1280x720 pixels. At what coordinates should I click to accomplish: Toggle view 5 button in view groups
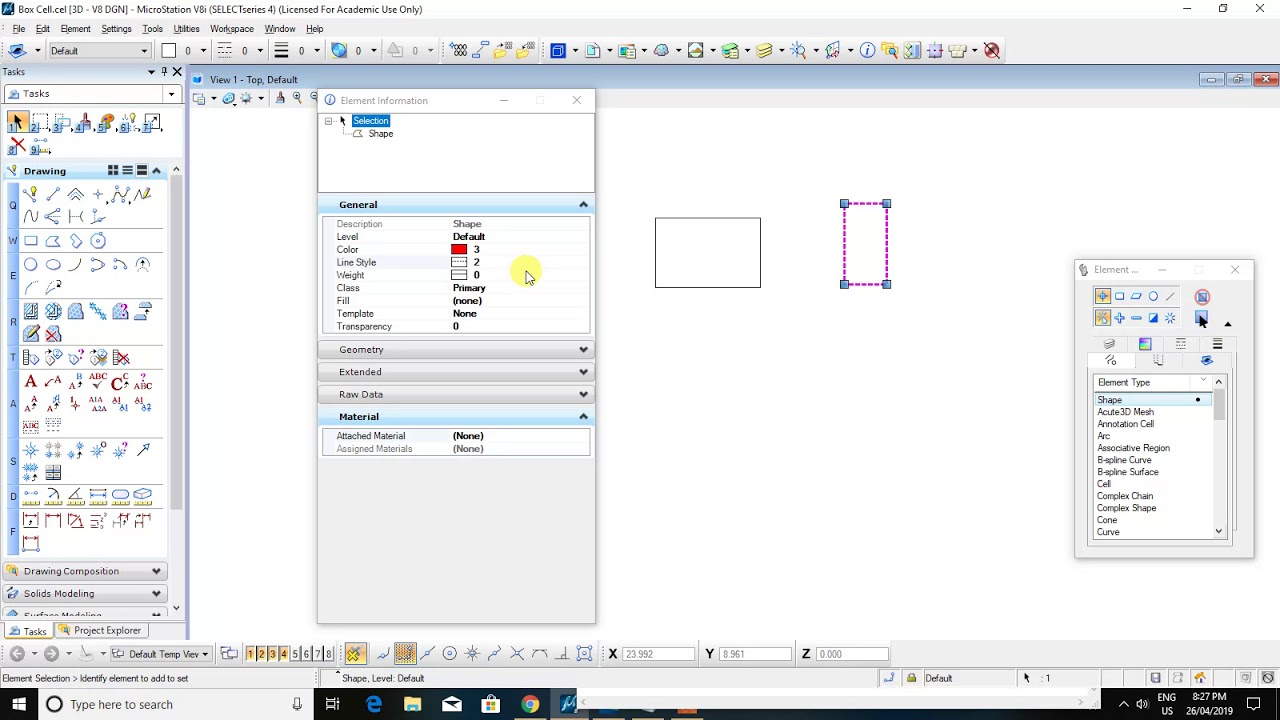(x=295, y=654)
